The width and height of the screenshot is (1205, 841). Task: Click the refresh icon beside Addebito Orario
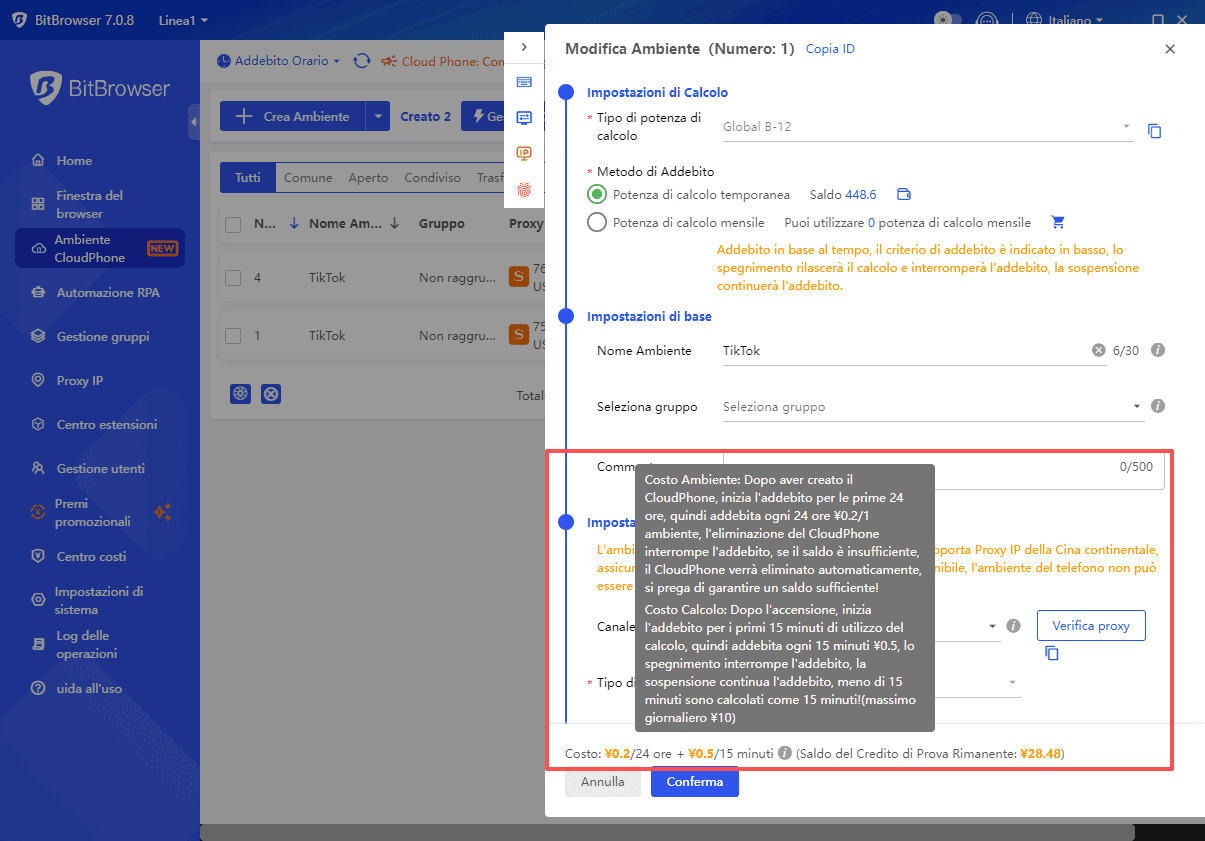(362, 61)
